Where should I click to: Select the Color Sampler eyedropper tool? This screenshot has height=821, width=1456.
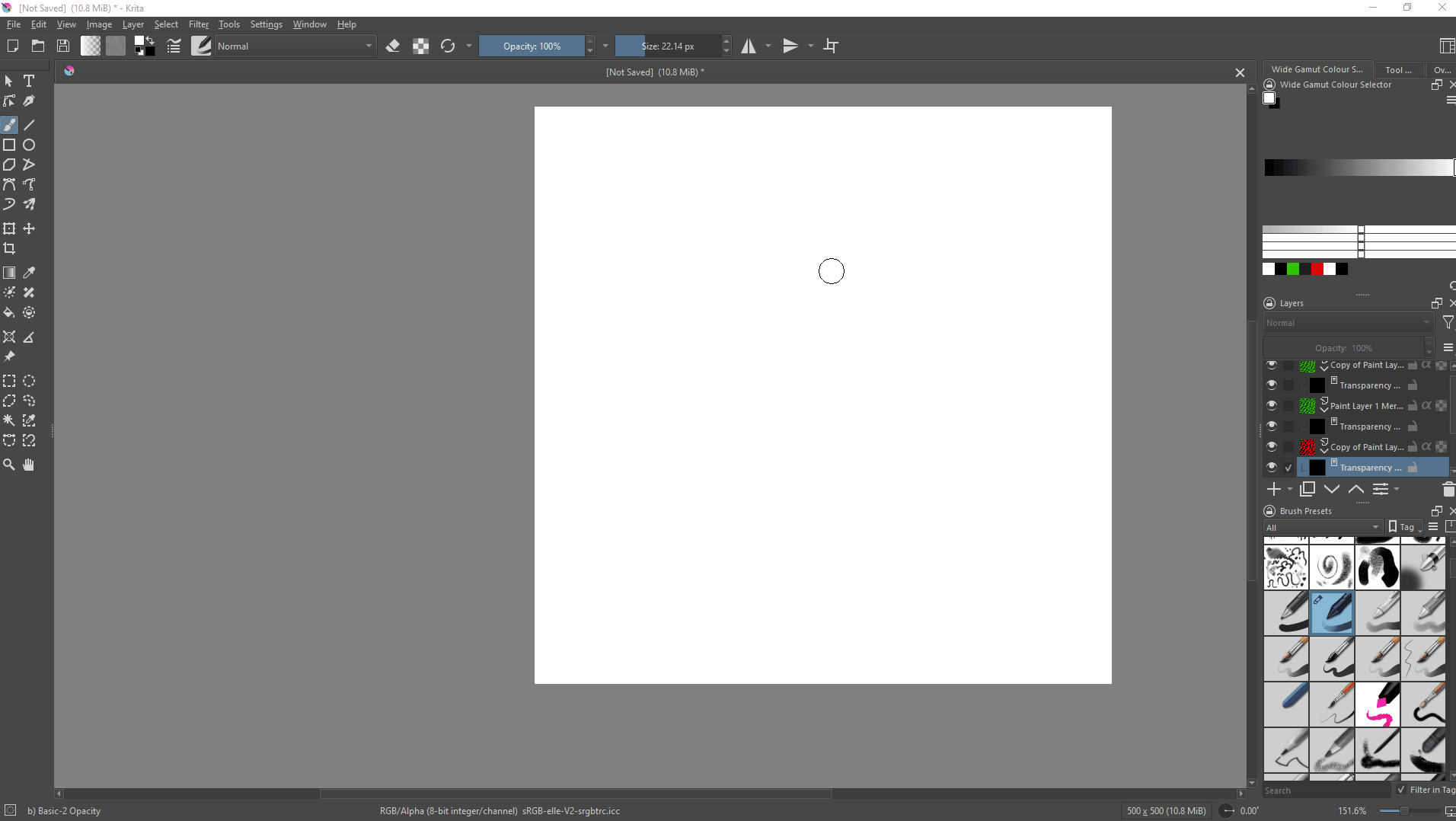29,273
